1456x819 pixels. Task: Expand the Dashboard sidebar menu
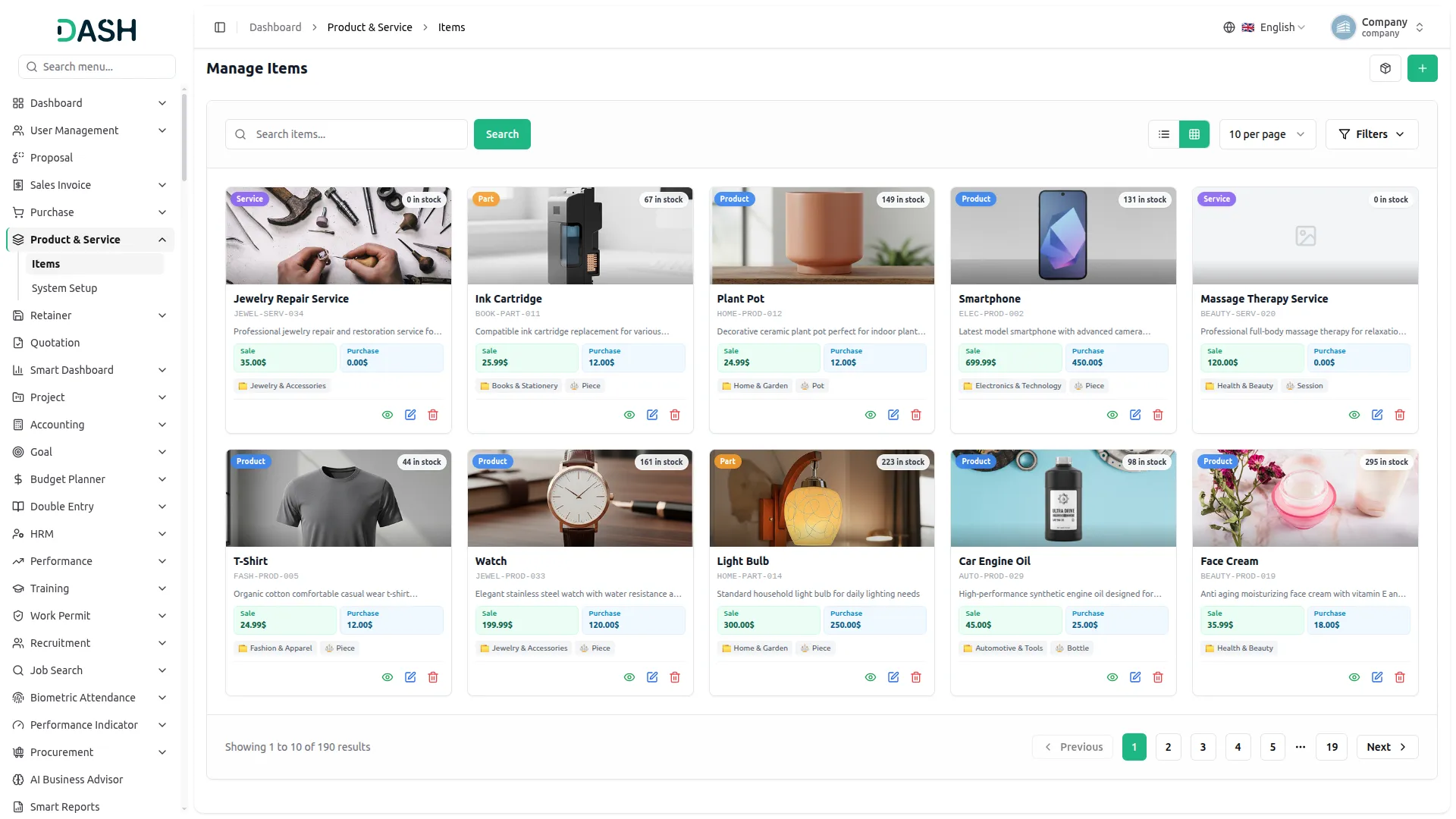[x=89, y=103]
